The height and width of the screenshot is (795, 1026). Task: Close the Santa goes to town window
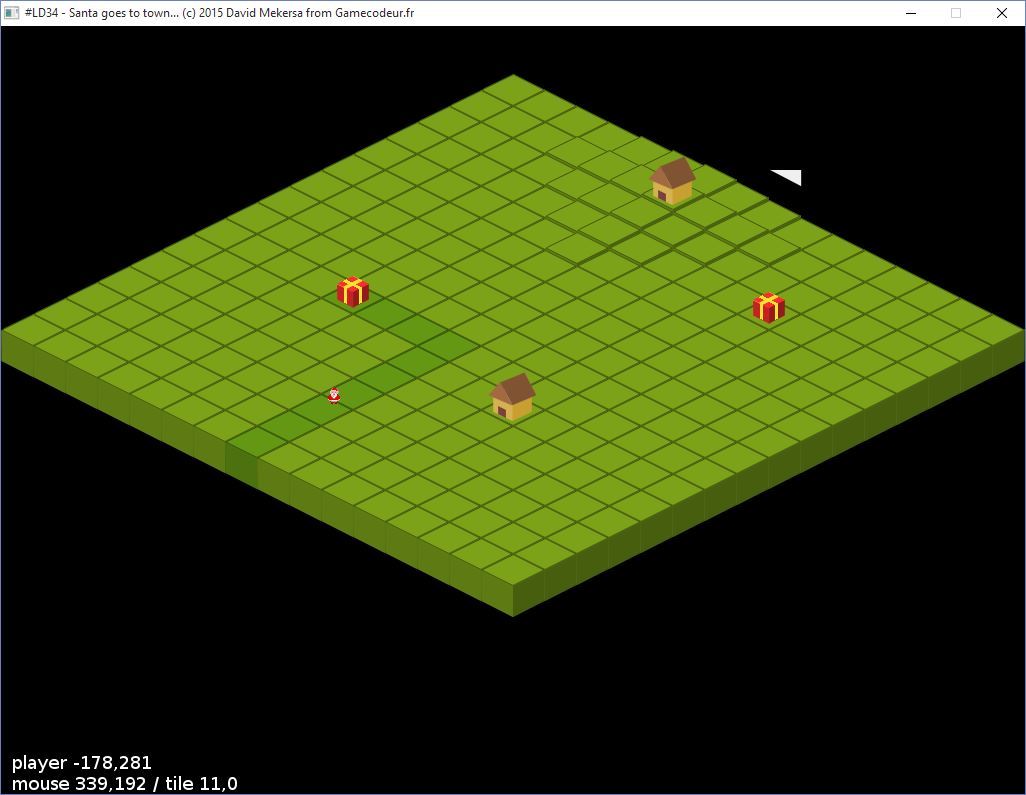pyautogui.click(x=1001, y=13)
